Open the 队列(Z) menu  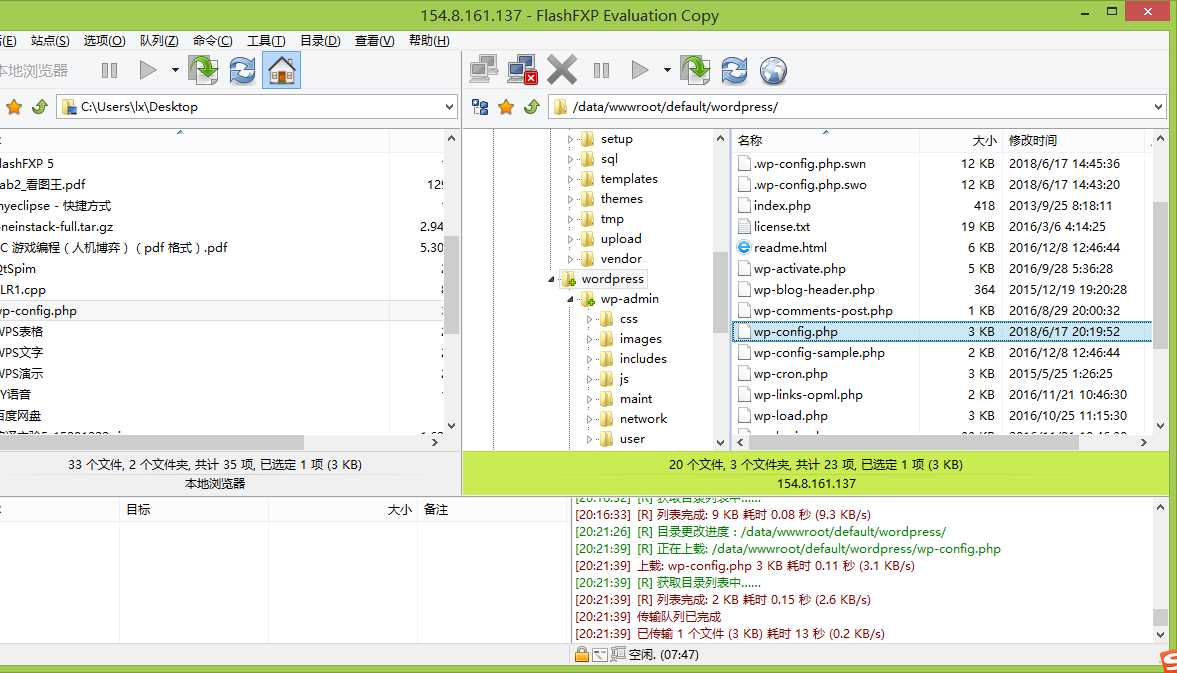pos(159,41)
